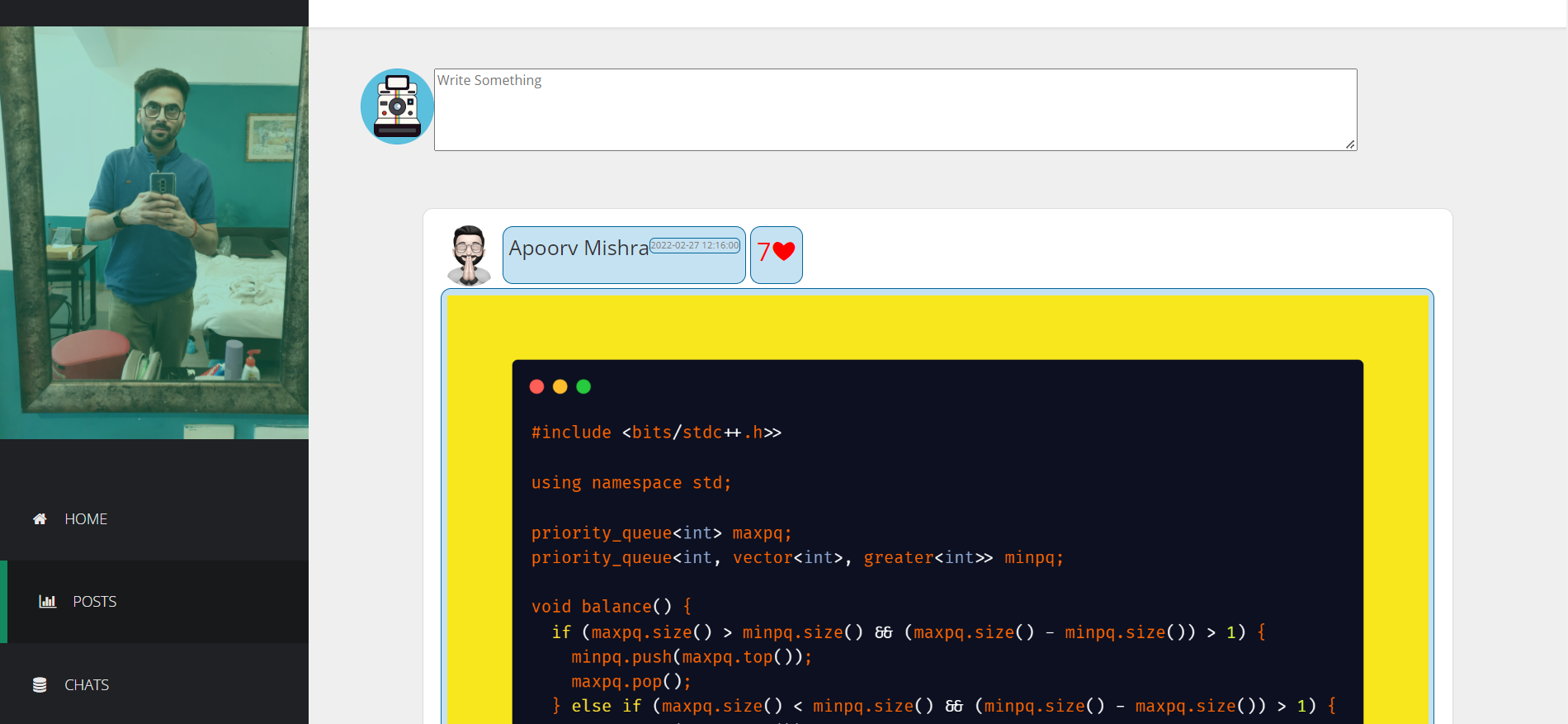Click the line declaring minpq with greater<int>
This screenshot has height=724, width=1568.
tap(797, 558)
